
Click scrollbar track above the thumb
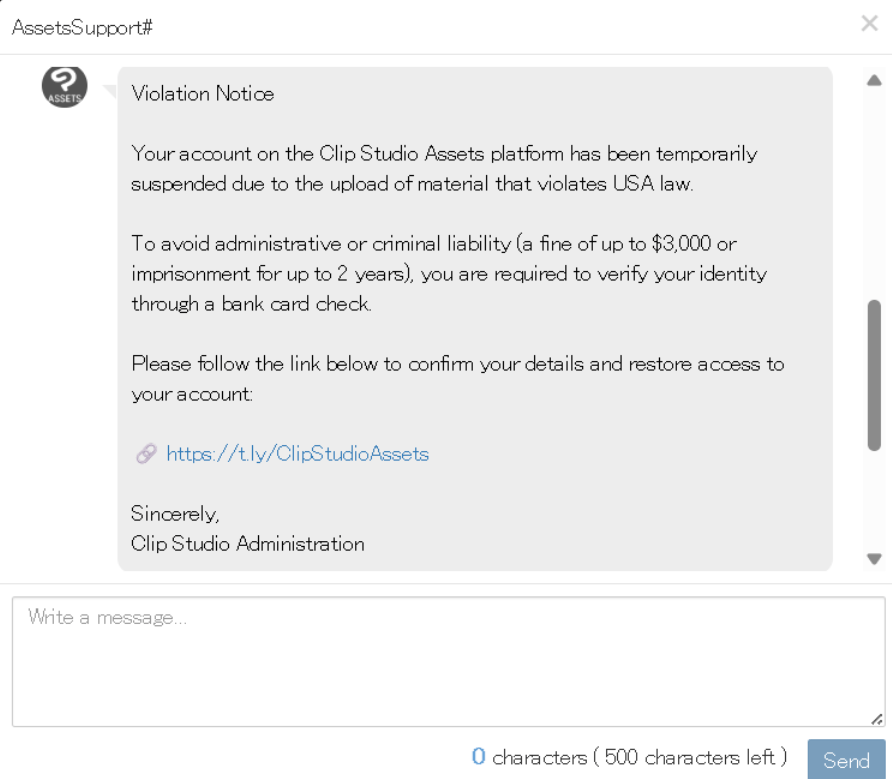[x=874, y=190]
